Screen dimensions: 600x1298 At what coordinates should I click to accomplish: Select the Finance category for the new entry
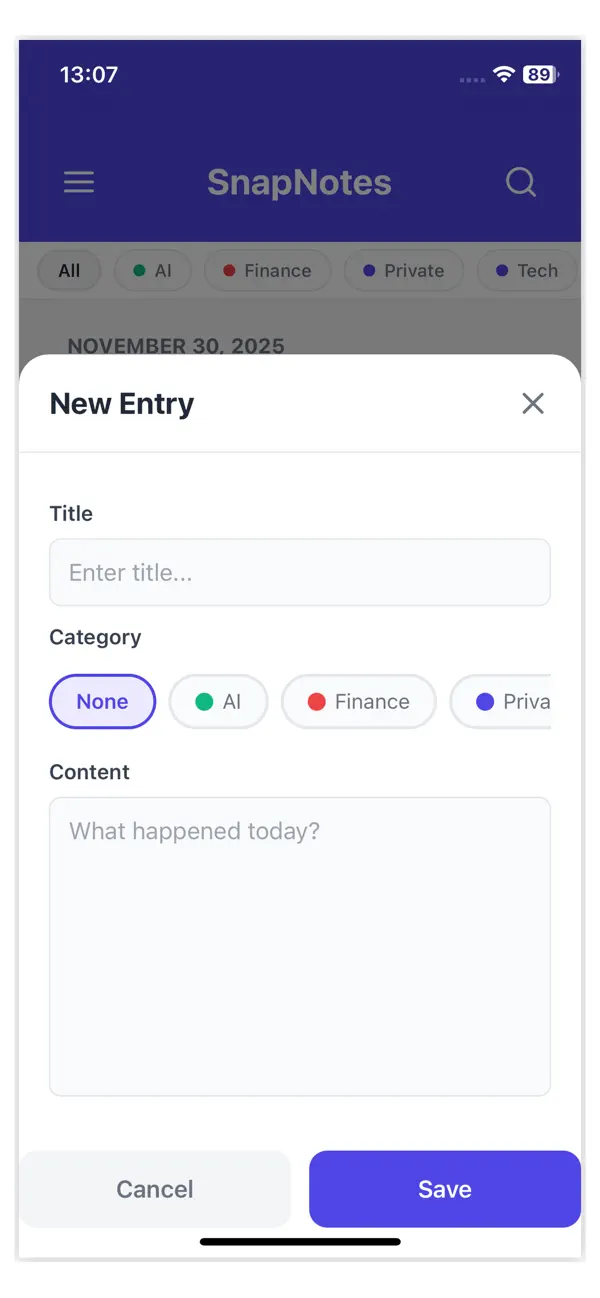(x=358, y=701)
